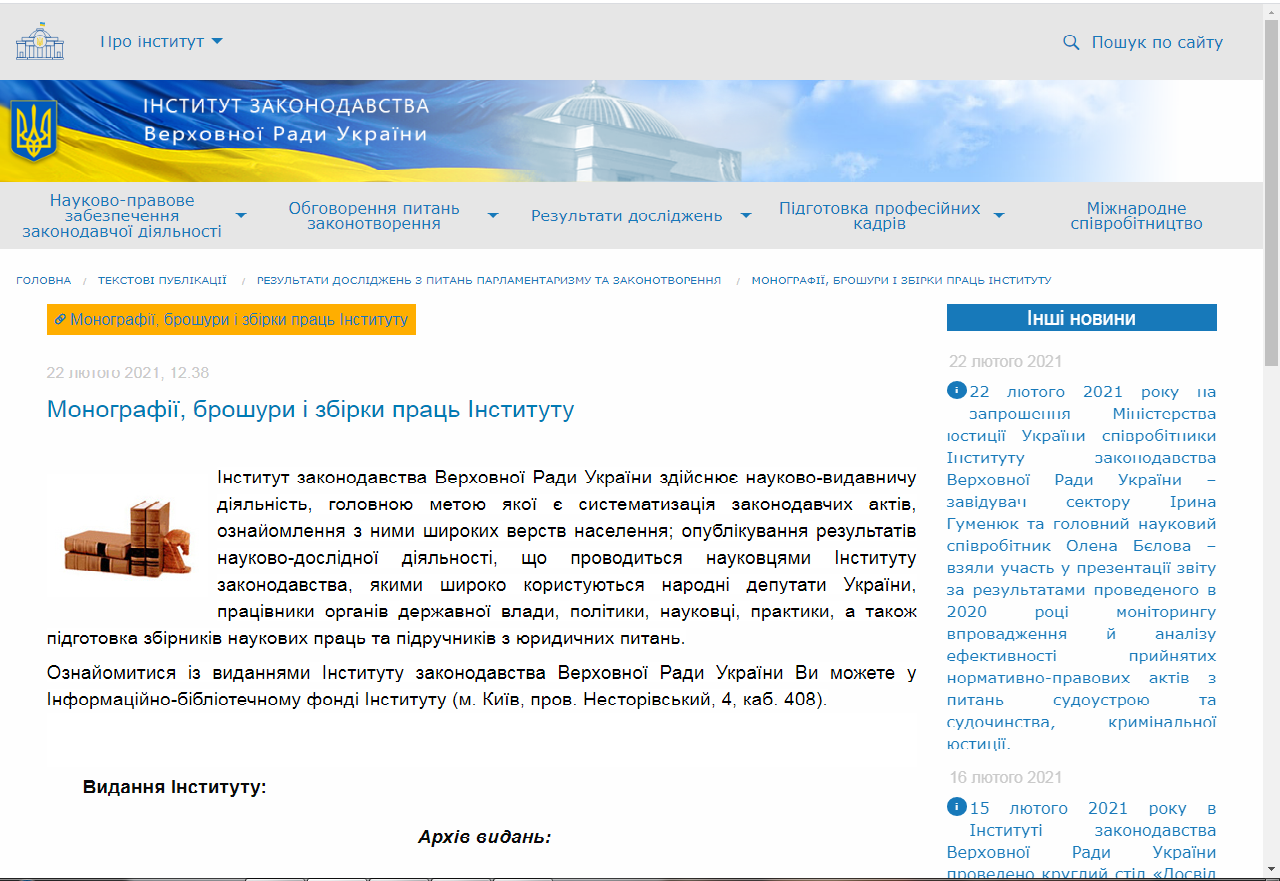Screen dimensions: 1280x881
Task: Expand Науково-правове забезпечення menu arrow
Action: (x=241, y=215)
